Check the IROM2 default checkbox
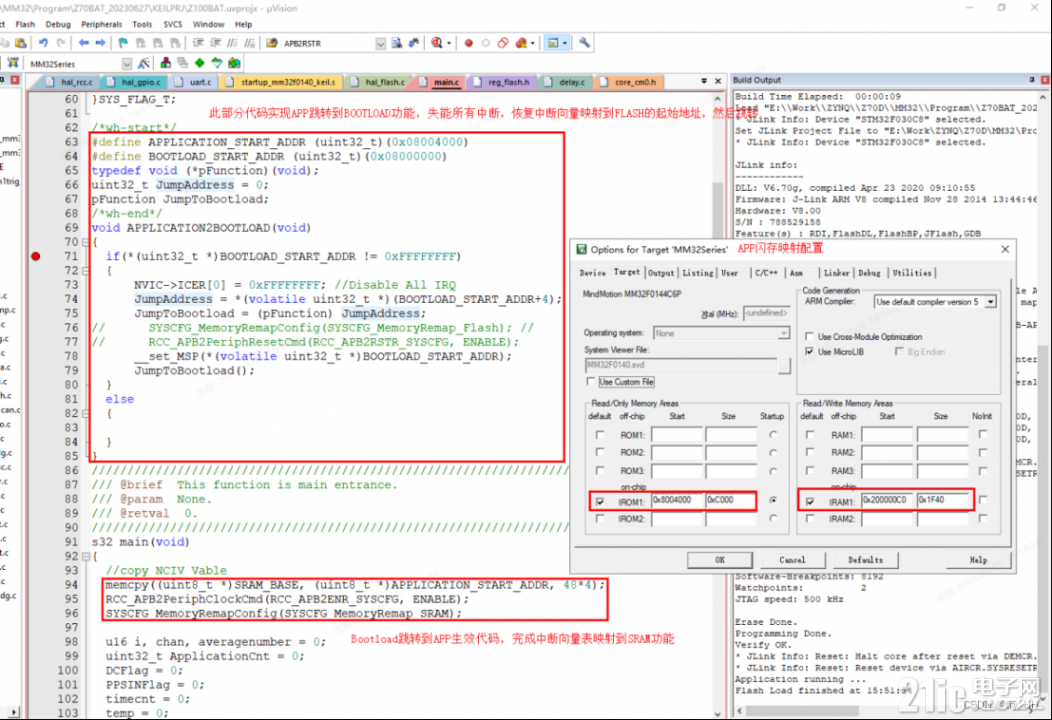 [x=600, y=519]
